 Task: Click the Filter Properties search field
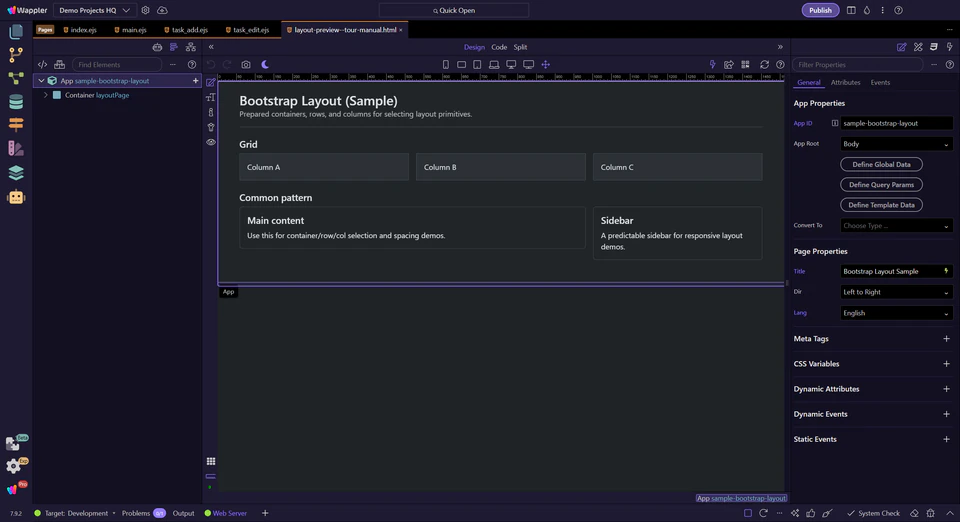click(858, 64)
